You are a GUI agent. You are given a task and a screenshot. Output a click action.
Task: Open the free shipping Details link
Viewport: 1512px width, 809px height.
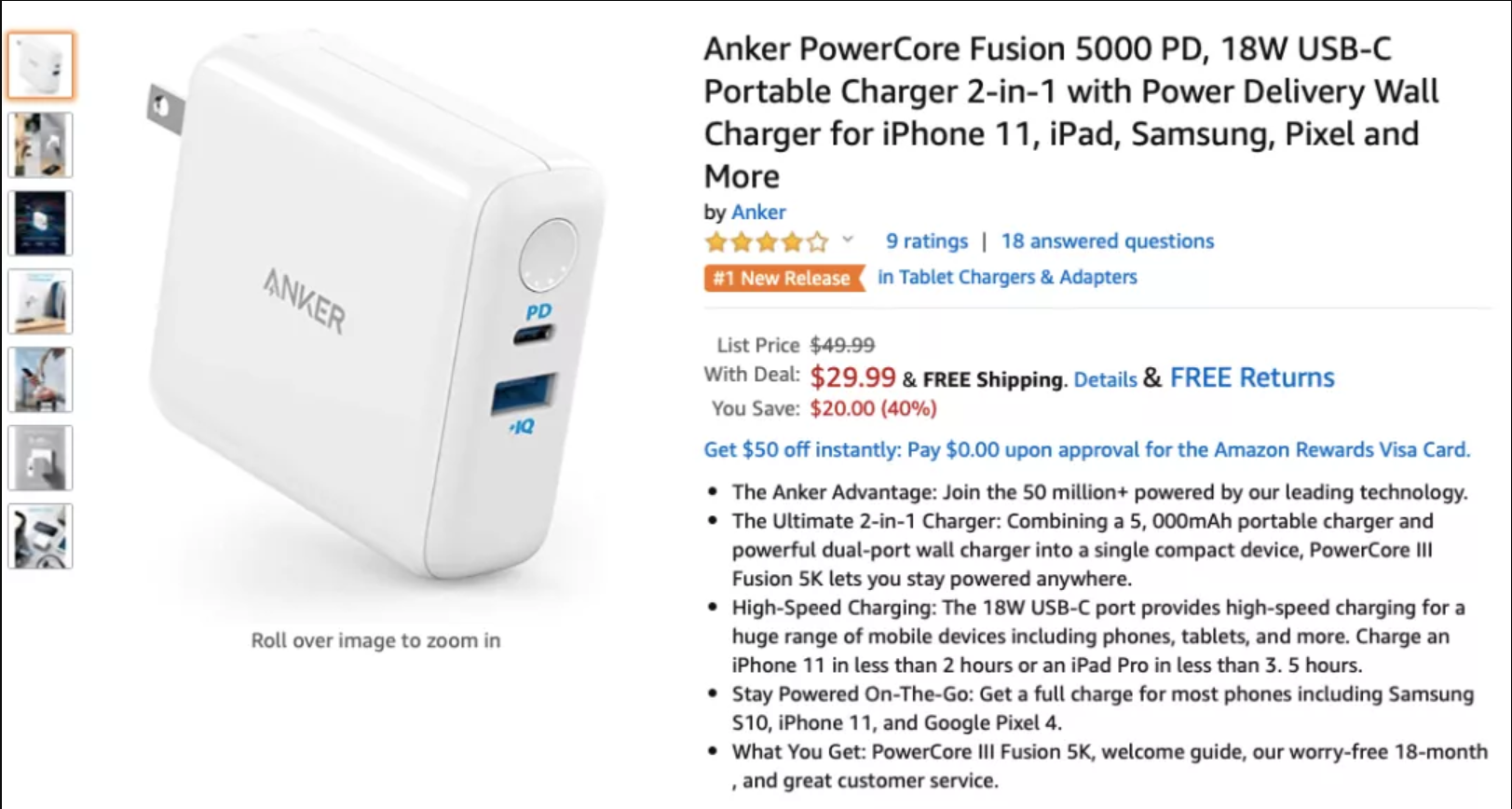click(1105, 379)
